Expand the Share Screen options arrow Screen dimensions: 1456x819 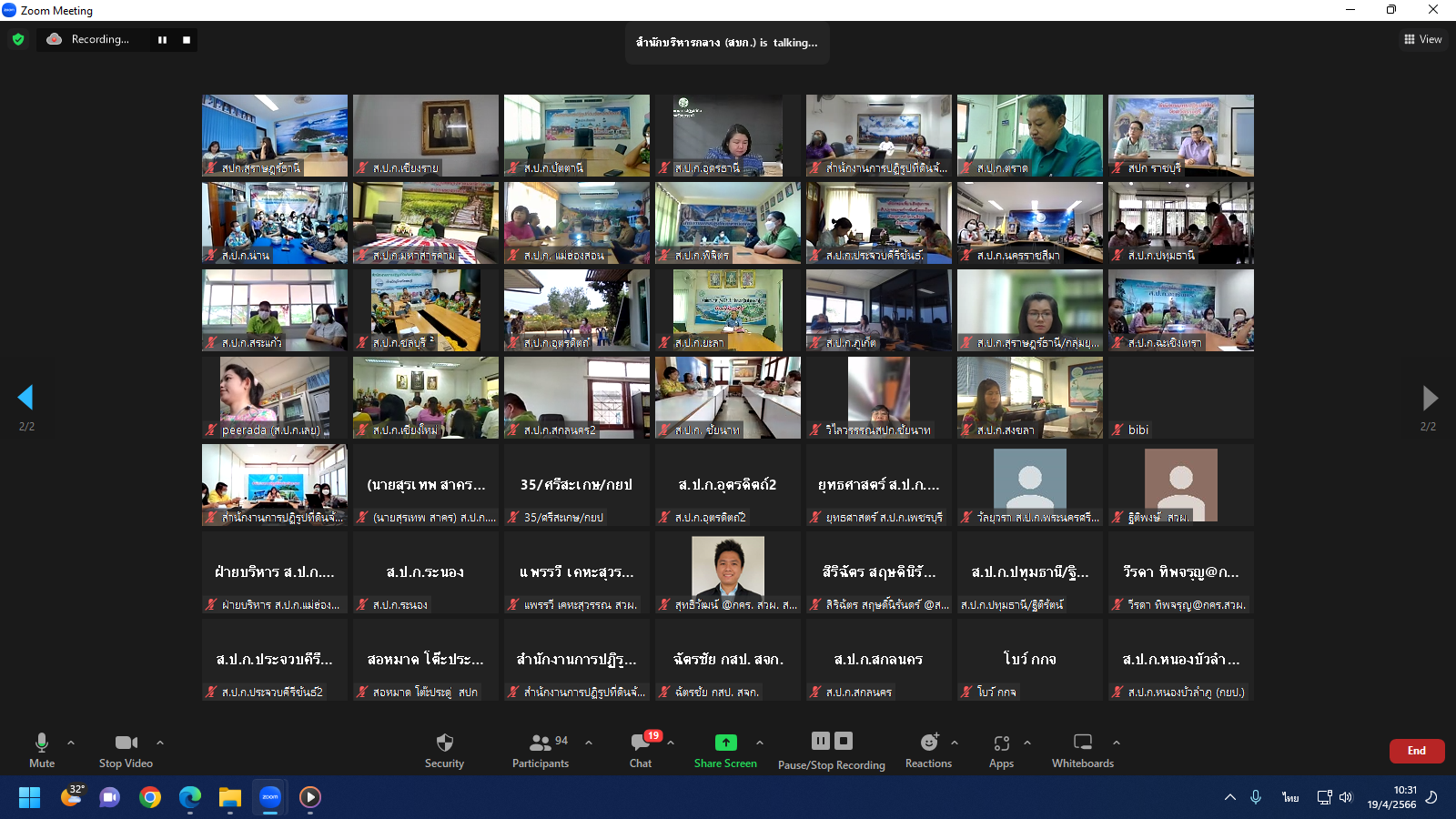[x=760, y=743]
